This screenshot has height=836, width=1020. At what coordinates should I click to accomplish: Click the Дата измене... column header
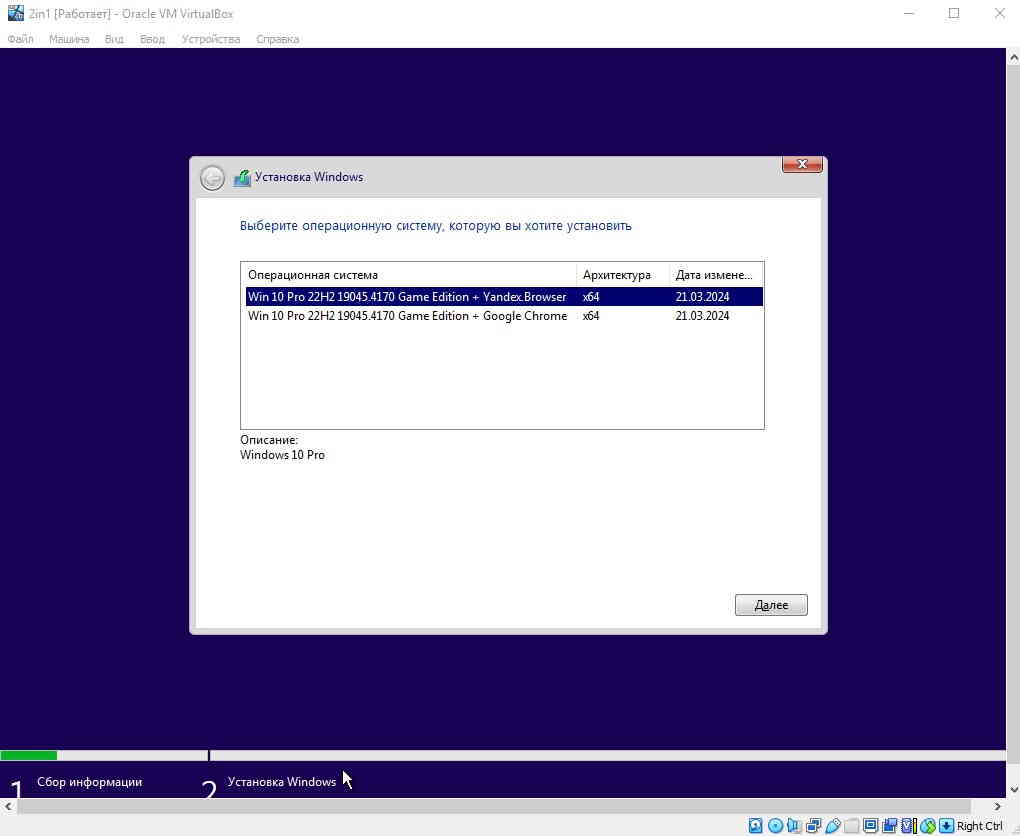[716, 275]
